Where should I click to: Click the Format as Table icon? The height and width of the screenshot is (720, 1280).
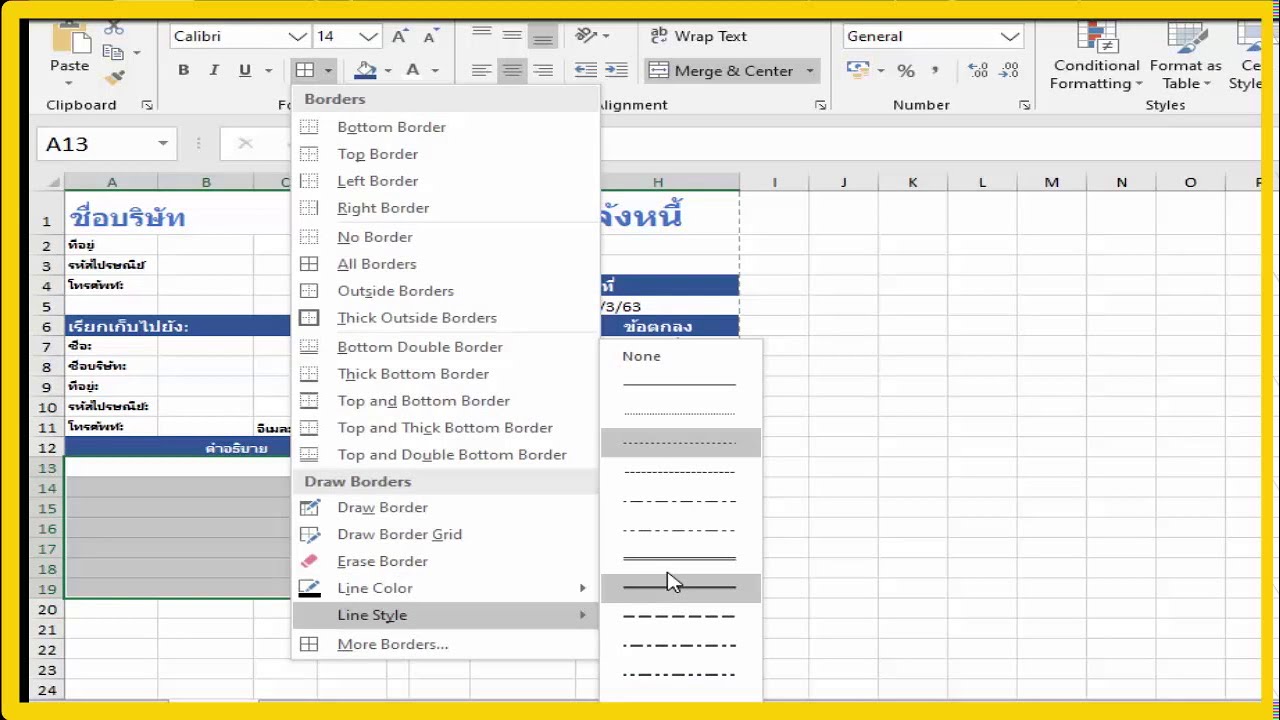1186,37
